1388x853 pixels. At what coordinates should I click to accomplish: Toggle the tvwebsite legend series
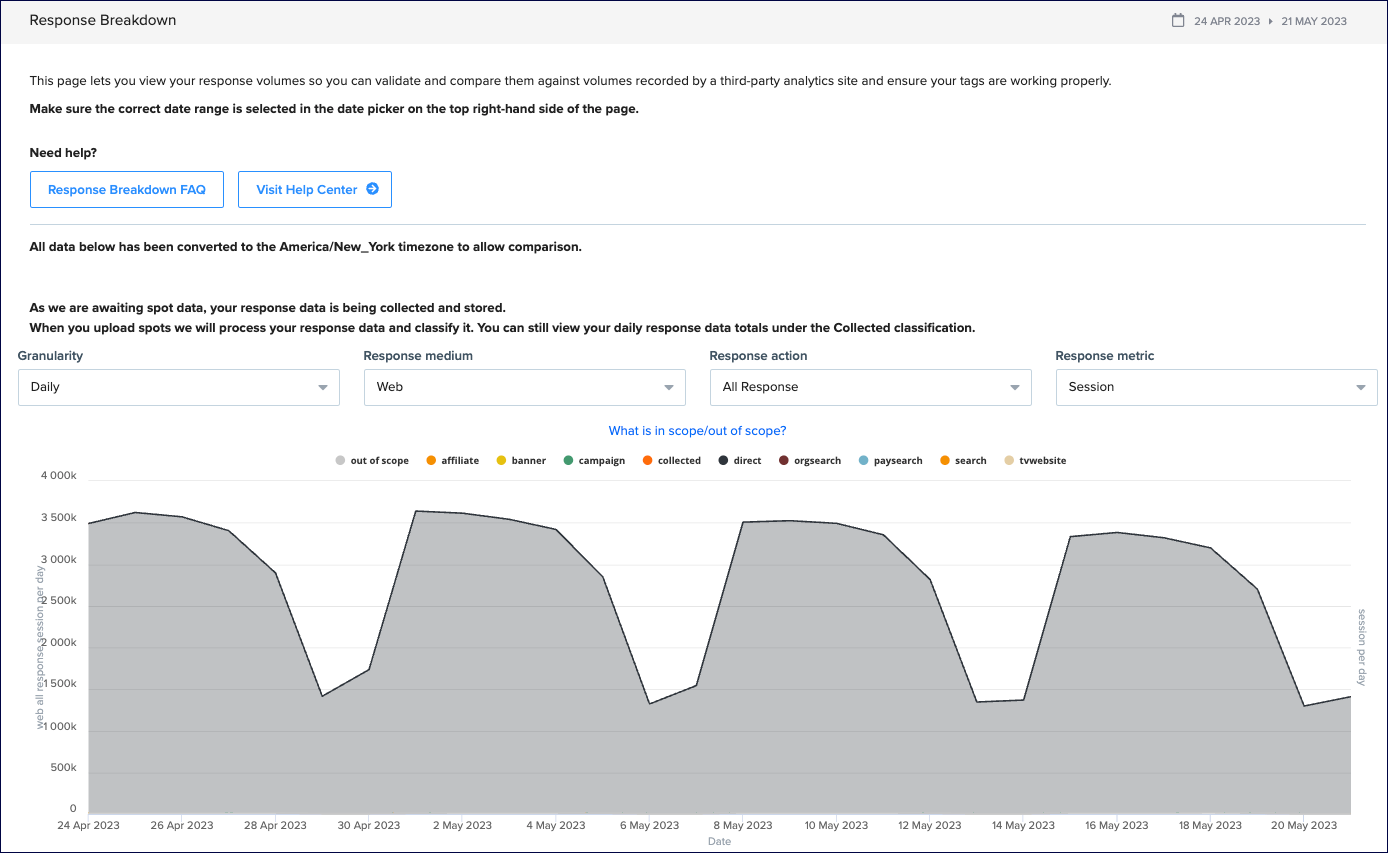pyautogui.click(x=1035, y=461)
